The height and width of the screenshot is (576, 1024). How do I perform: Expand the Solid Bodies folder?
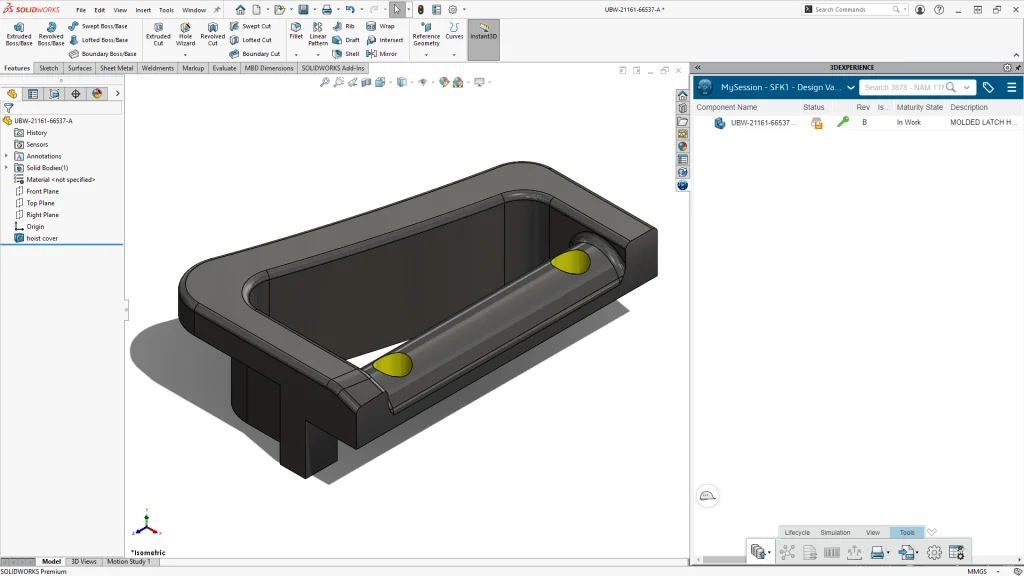click(x=5, y=168)
